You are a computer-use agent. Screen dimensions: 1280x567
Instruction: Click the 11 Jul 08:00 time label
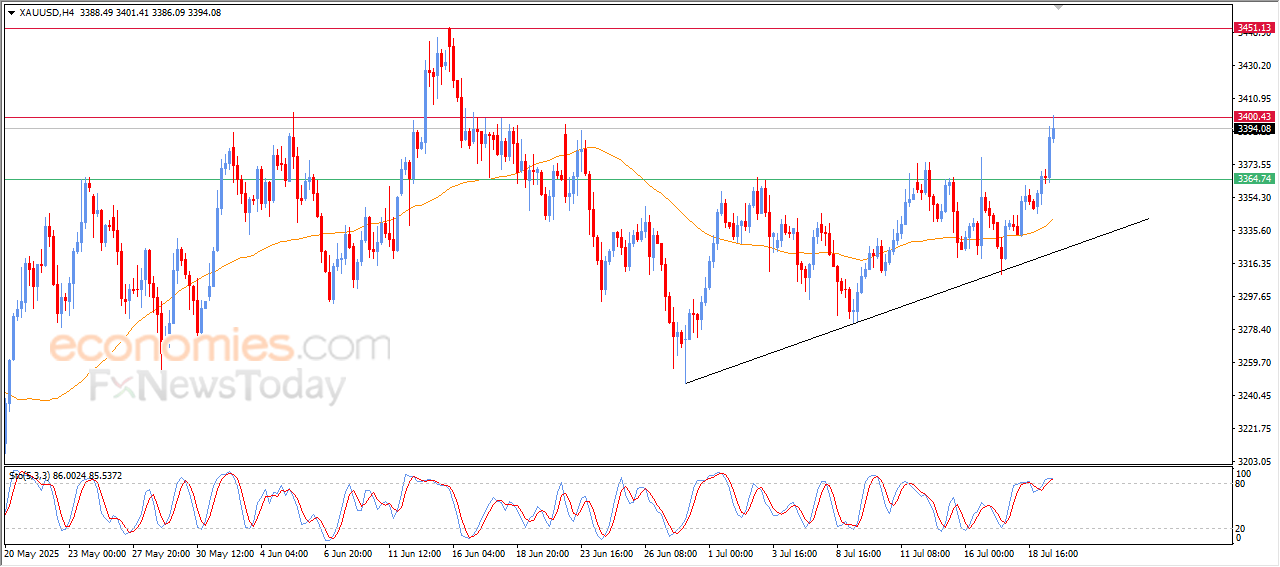925,553
